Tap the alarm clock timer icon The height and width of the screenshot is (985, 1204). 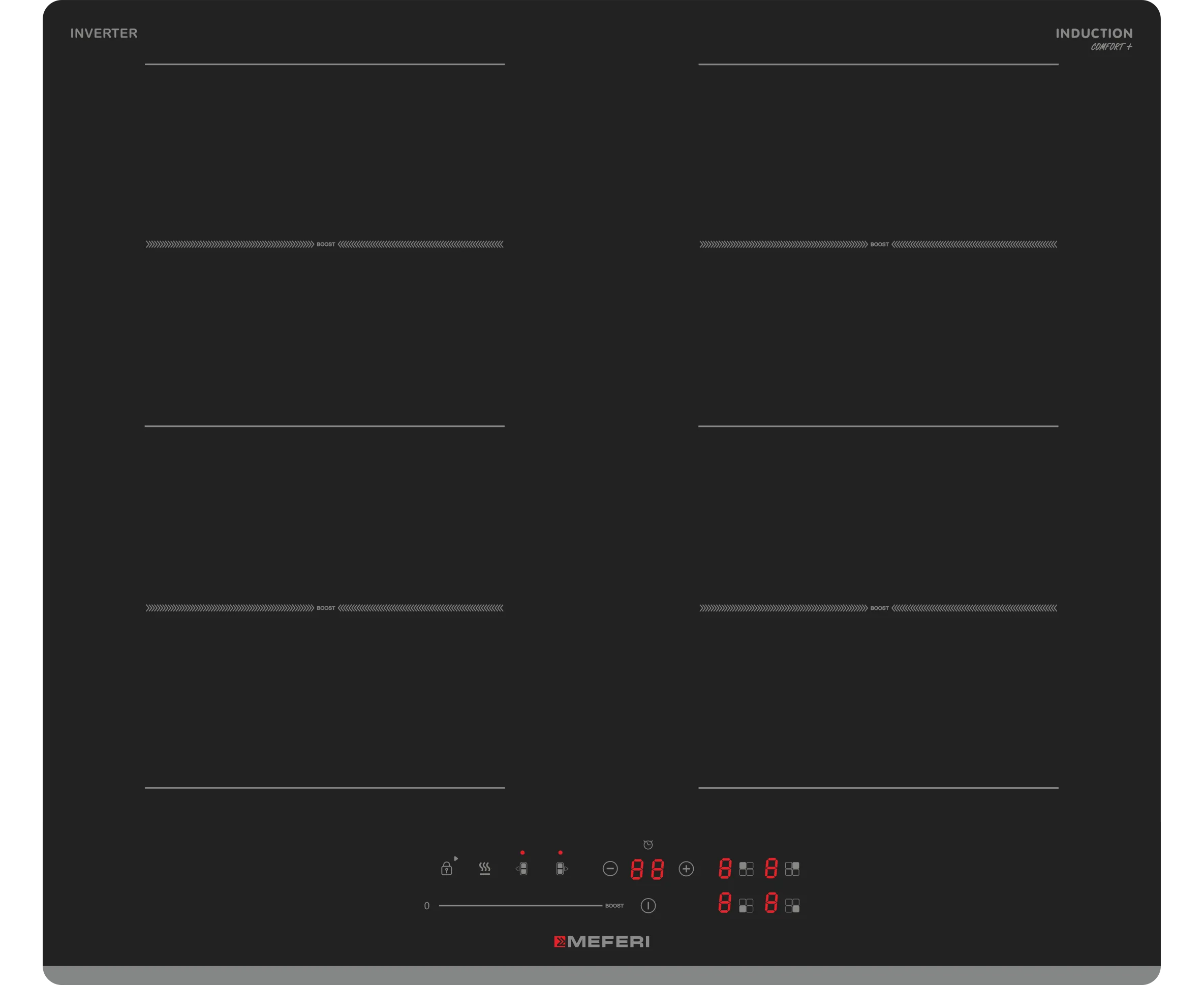[x=648, y=845]
